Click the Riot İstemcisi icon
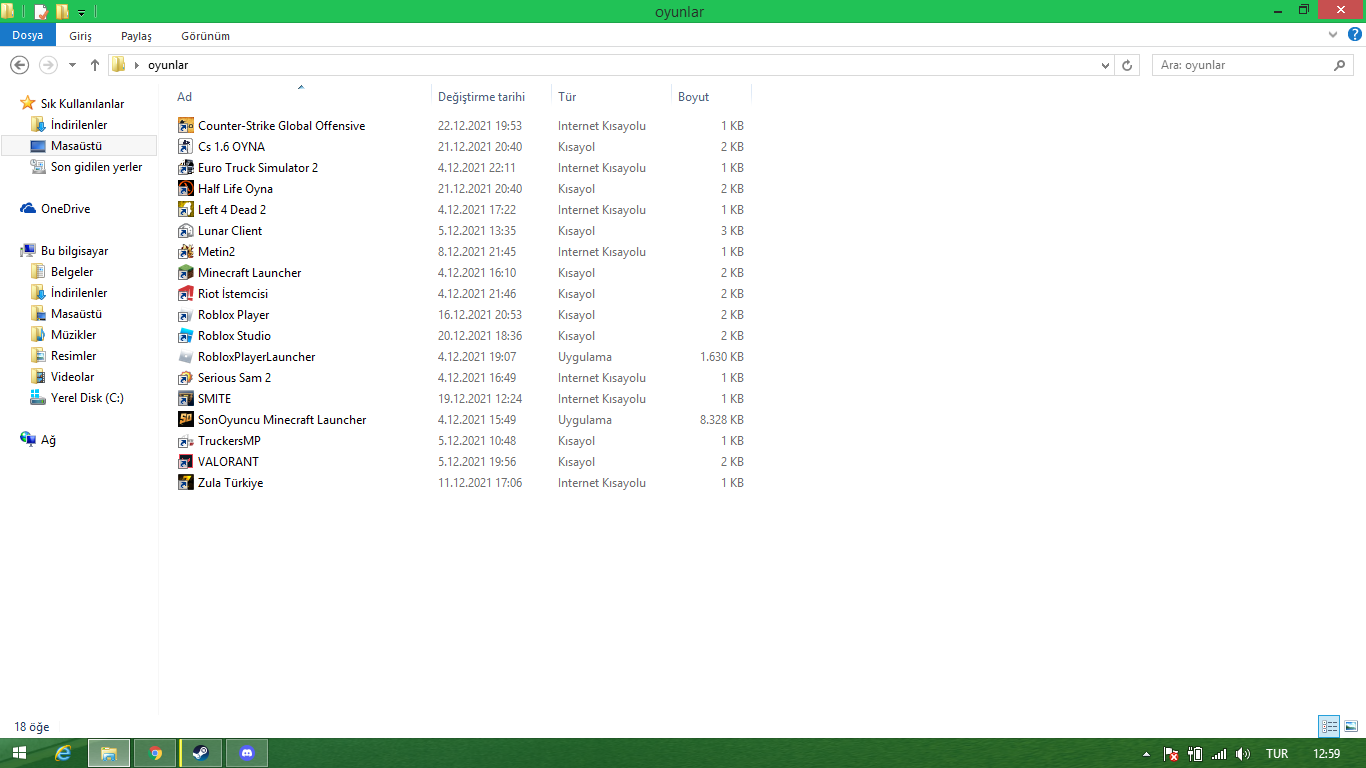The height and width of the screenshot is (768, 1366). click(185, 294)
